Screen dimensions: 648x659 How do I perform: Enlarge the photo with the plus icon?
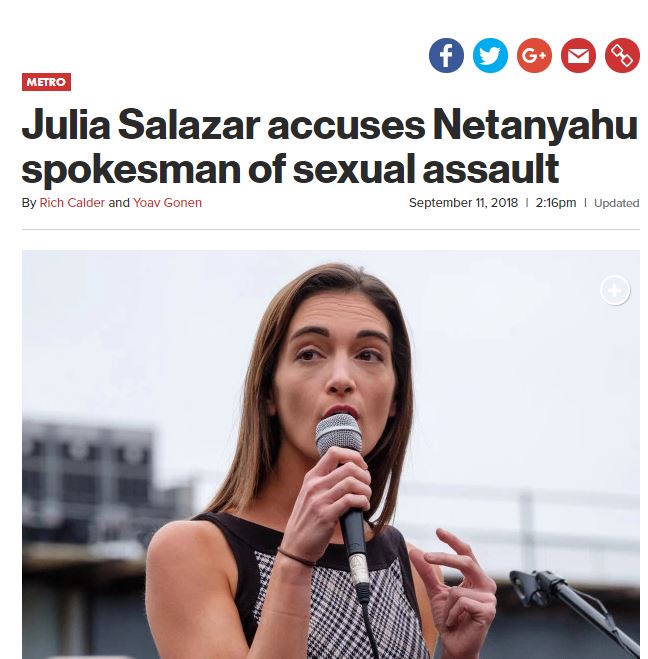[x=615, y=290]
